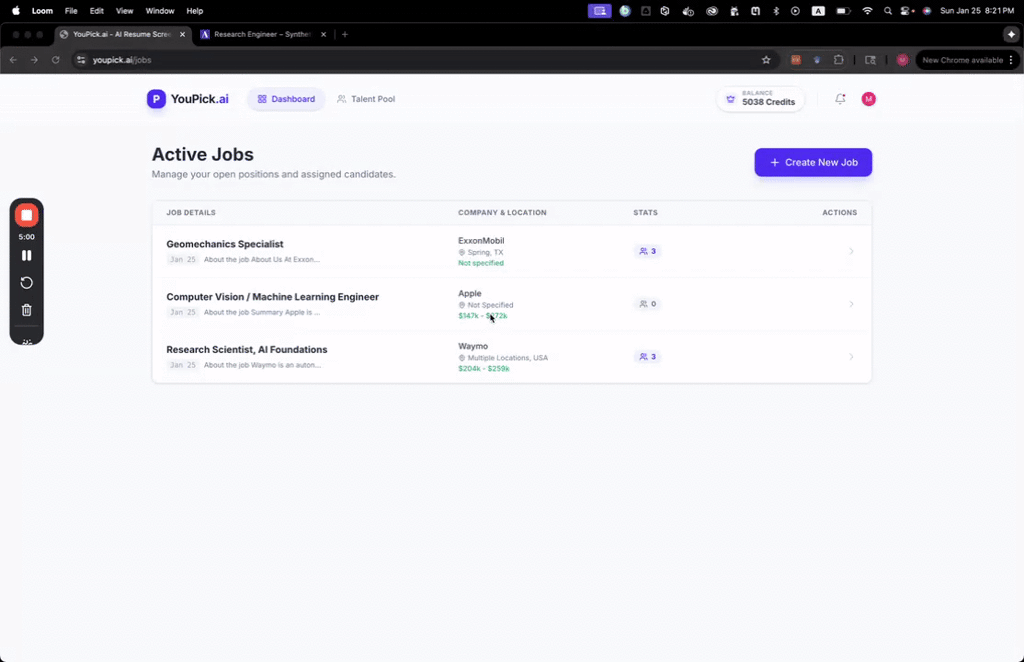This screenshot has width=1024, height=662.
Task: Open the Geomechanics Specialist job
Action: pyautogui.click(x=225, y=244)
